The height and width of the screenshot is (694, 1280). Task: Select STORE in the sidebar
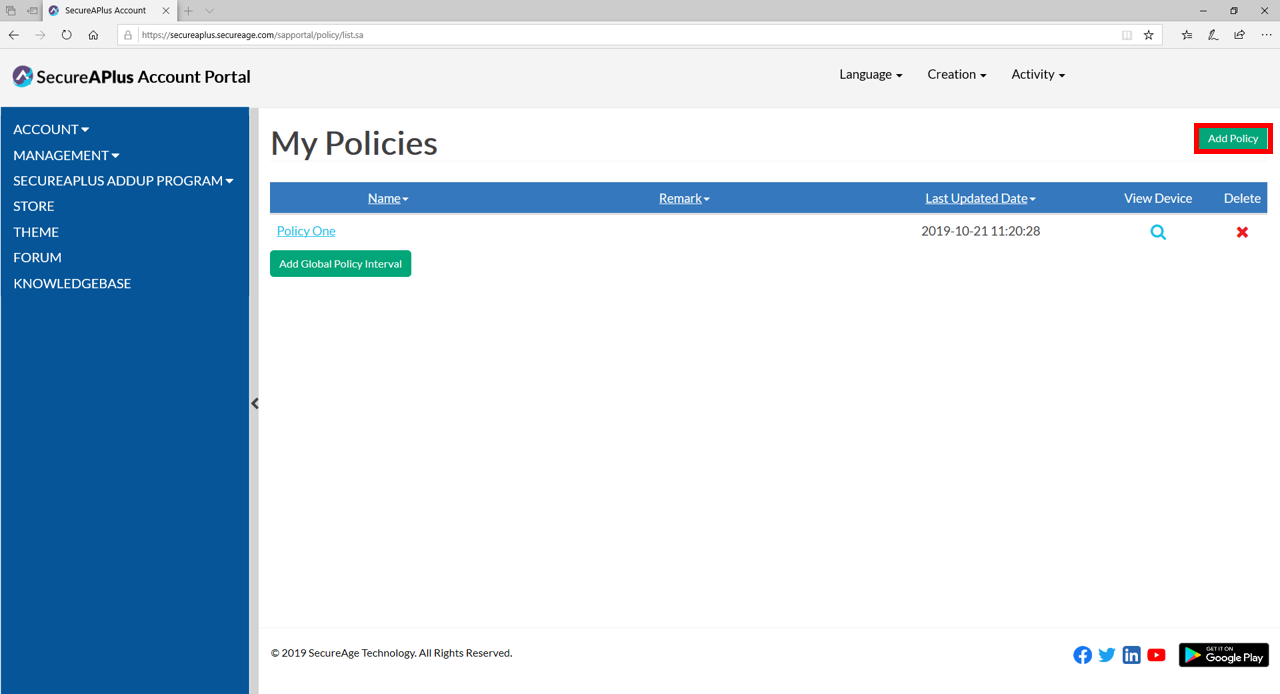33,206
